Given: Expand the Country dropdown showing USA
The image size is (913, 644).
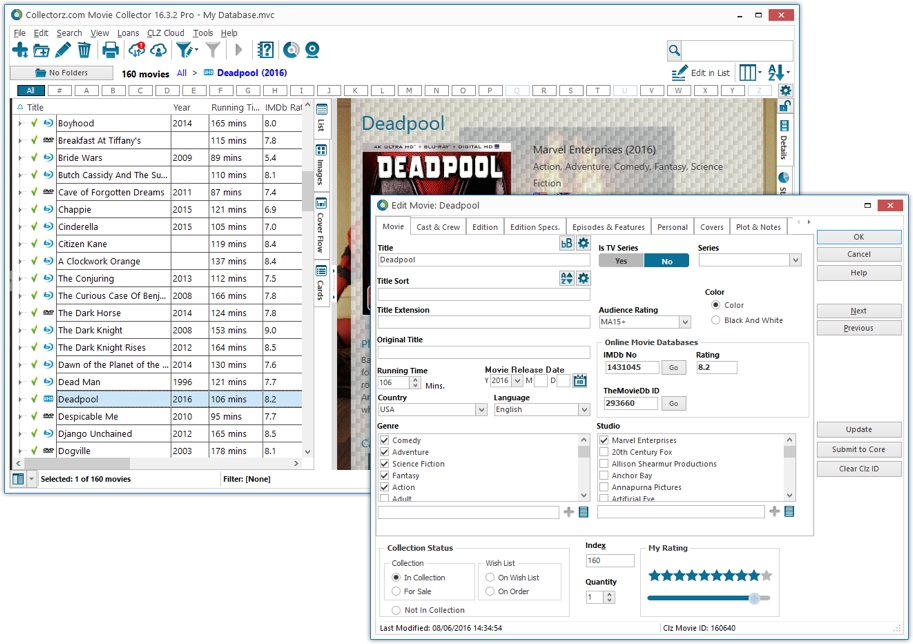Looking at the screenshot, I should pyautogui.click(x=481, y=410).
